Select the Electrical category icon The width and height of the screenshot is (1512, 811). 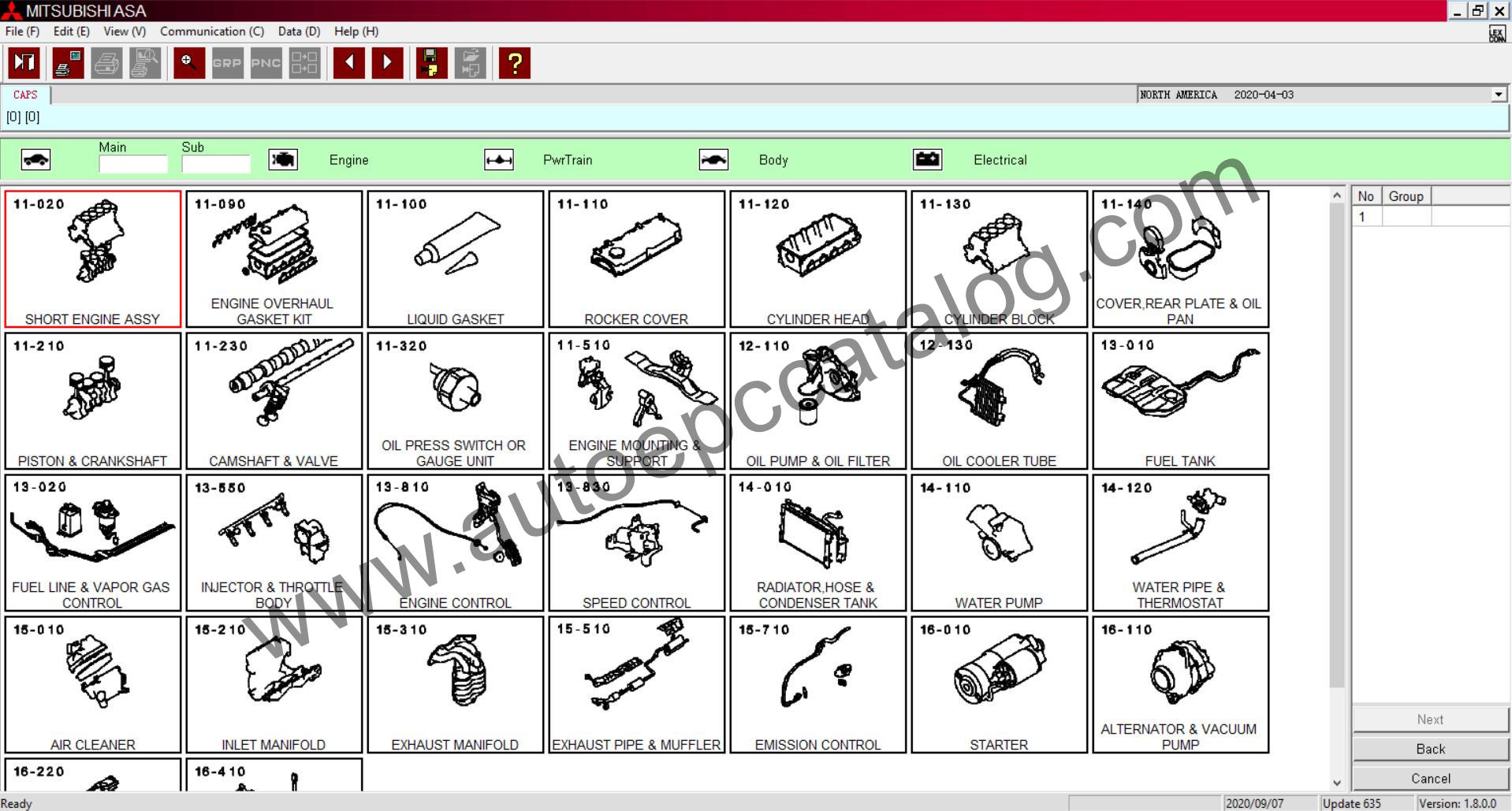pyautogui.click(x=927, y=160)
